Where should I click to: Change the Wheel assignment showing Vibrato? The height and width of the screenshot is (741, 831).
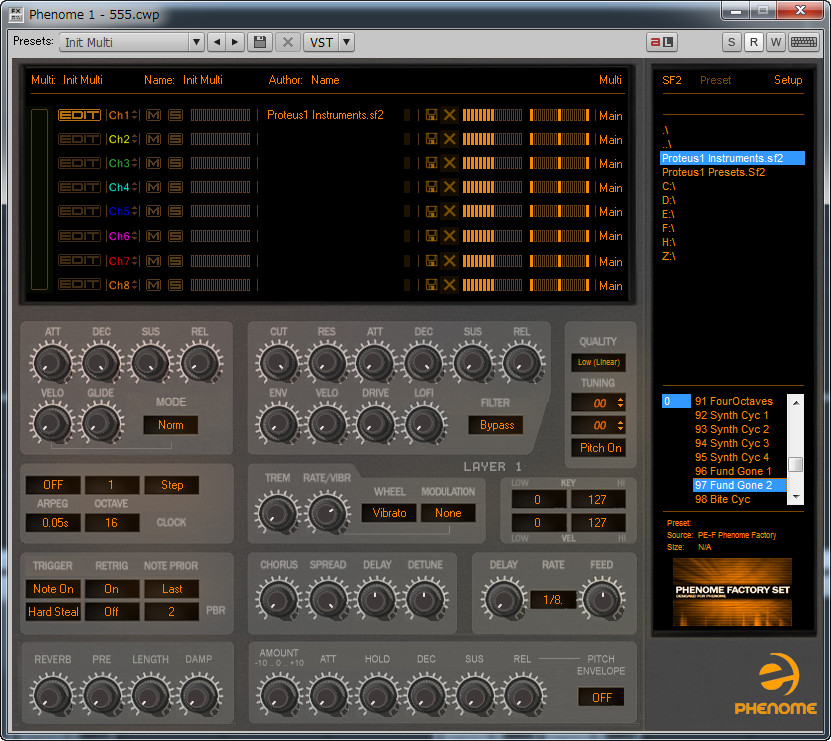pyautogui.click(x=389, y=513)
